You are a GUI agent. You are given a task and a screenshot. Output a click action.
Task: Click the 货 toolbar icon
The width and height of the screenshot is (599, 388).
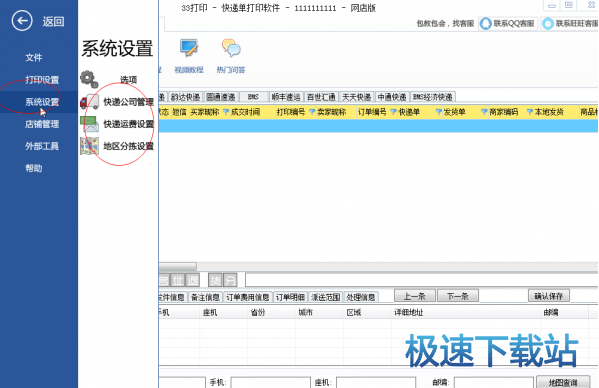click(x=215, y=280)
